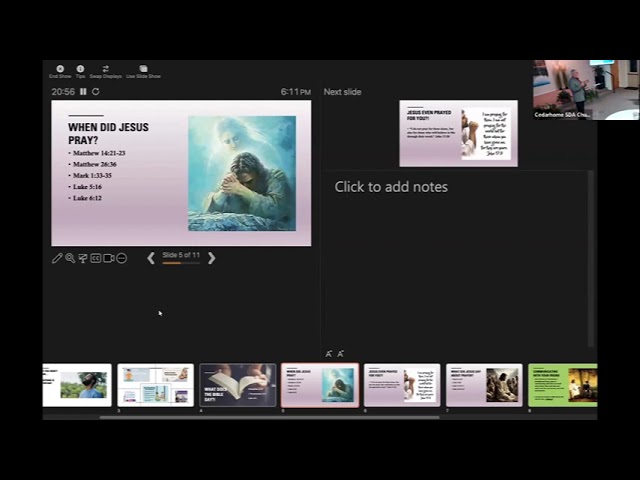Open the Tips icon

click(80, 71)
